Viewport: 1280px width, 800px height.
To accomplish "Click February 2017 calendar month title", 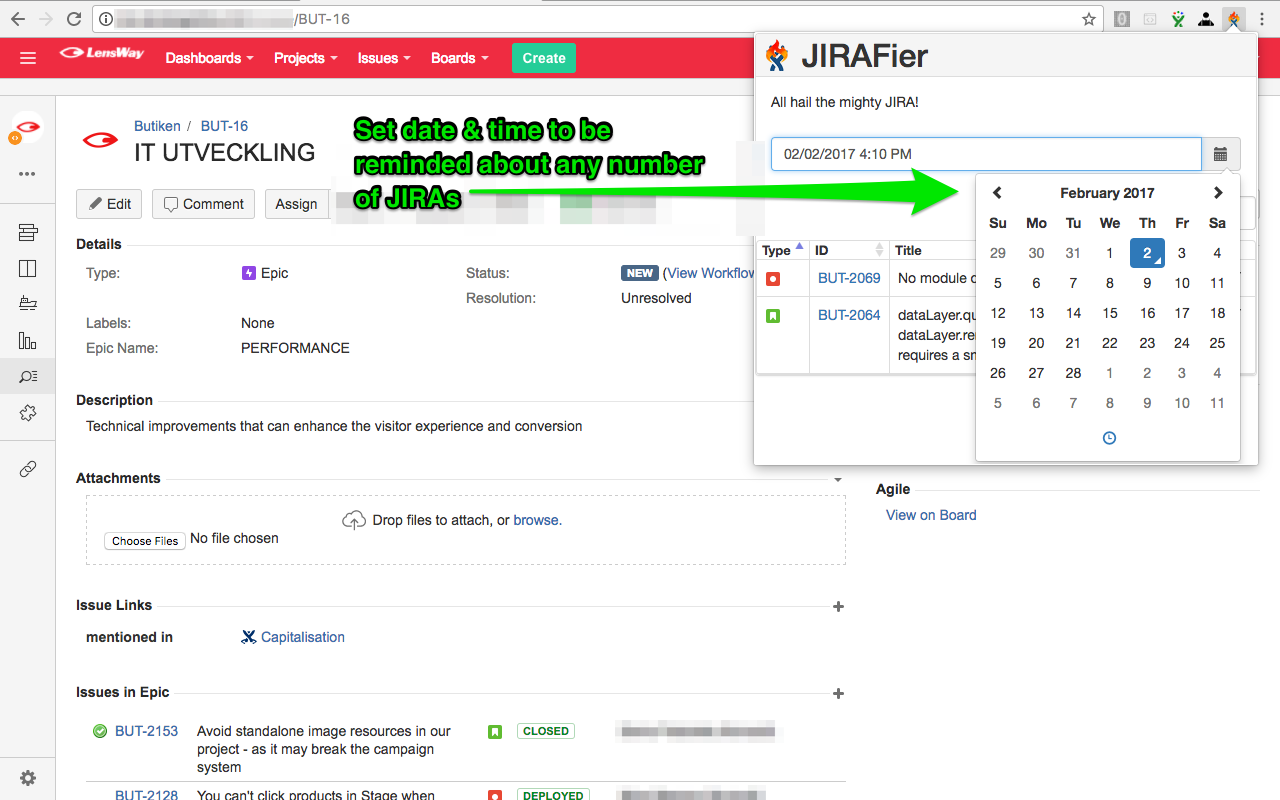I will [1107, 193].
